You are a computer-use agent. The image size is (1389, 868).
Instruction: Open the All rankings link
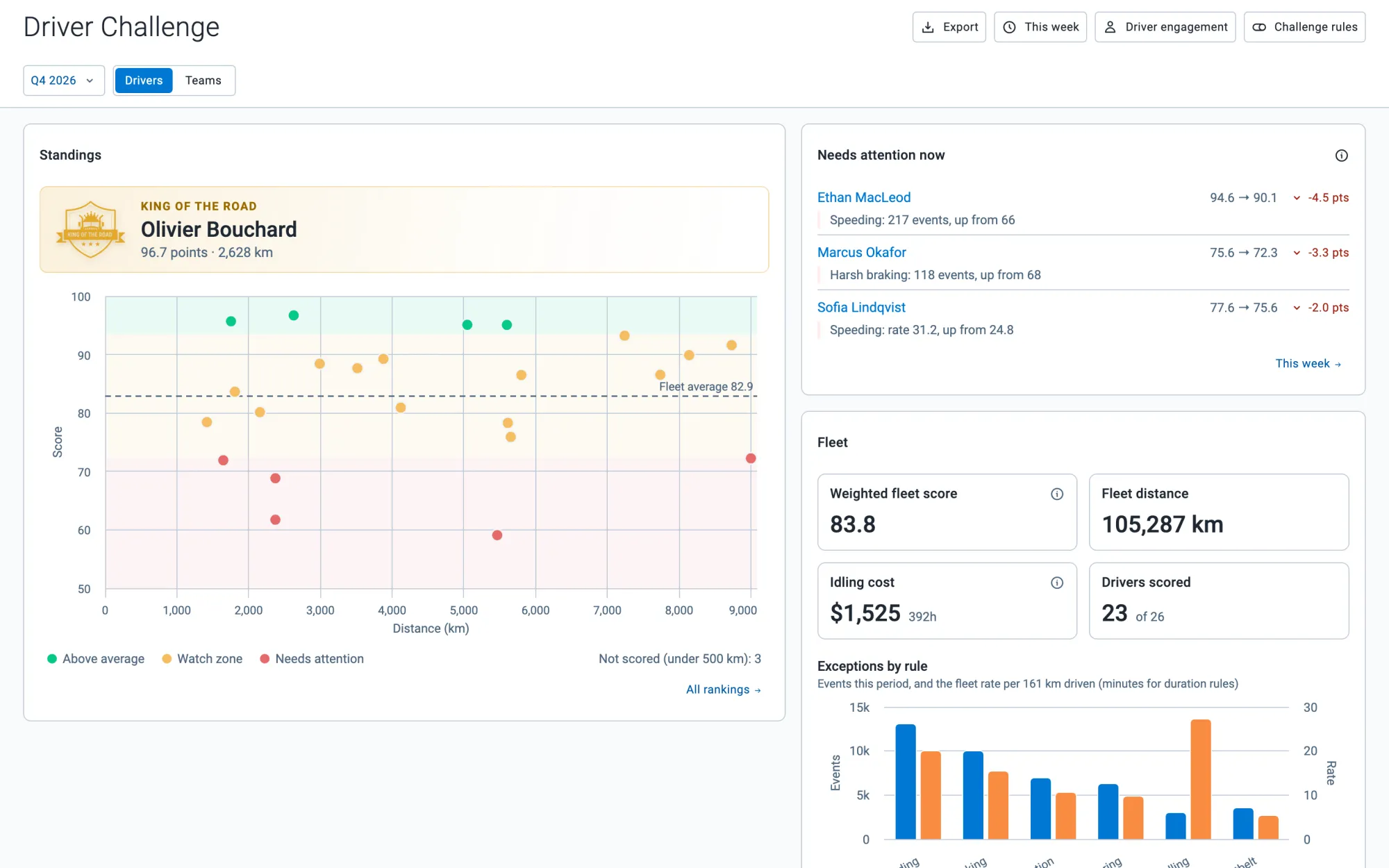(724, 690)
